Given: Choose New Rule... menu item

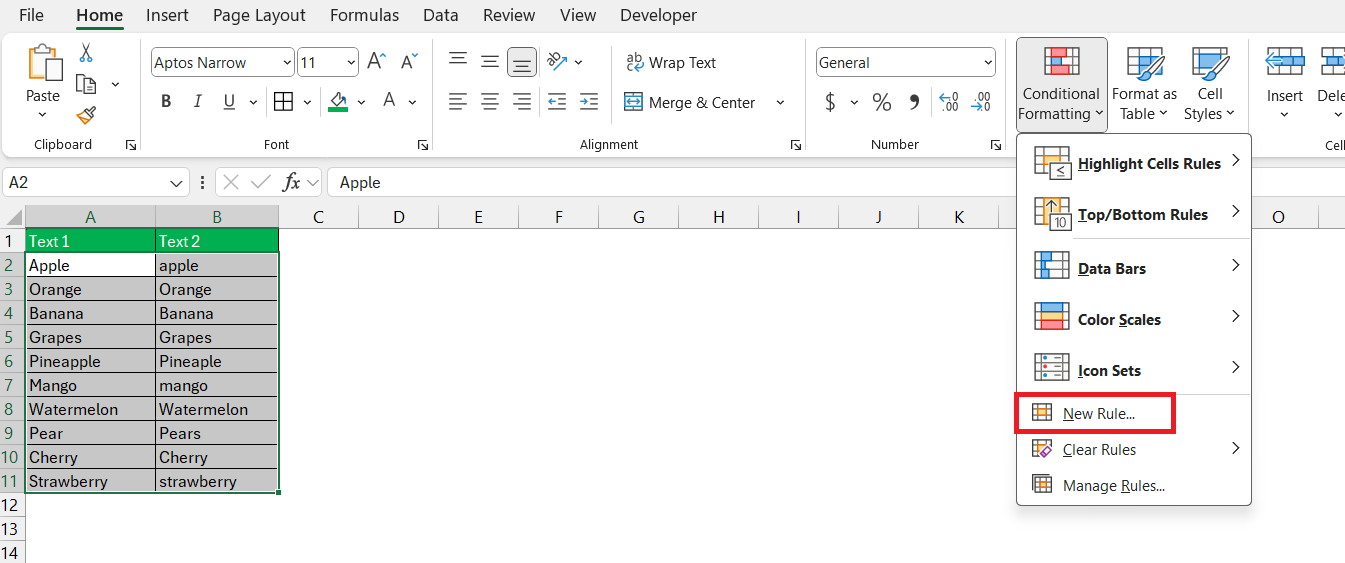Looking at the screenshot, I should [x=1095, y=413].
